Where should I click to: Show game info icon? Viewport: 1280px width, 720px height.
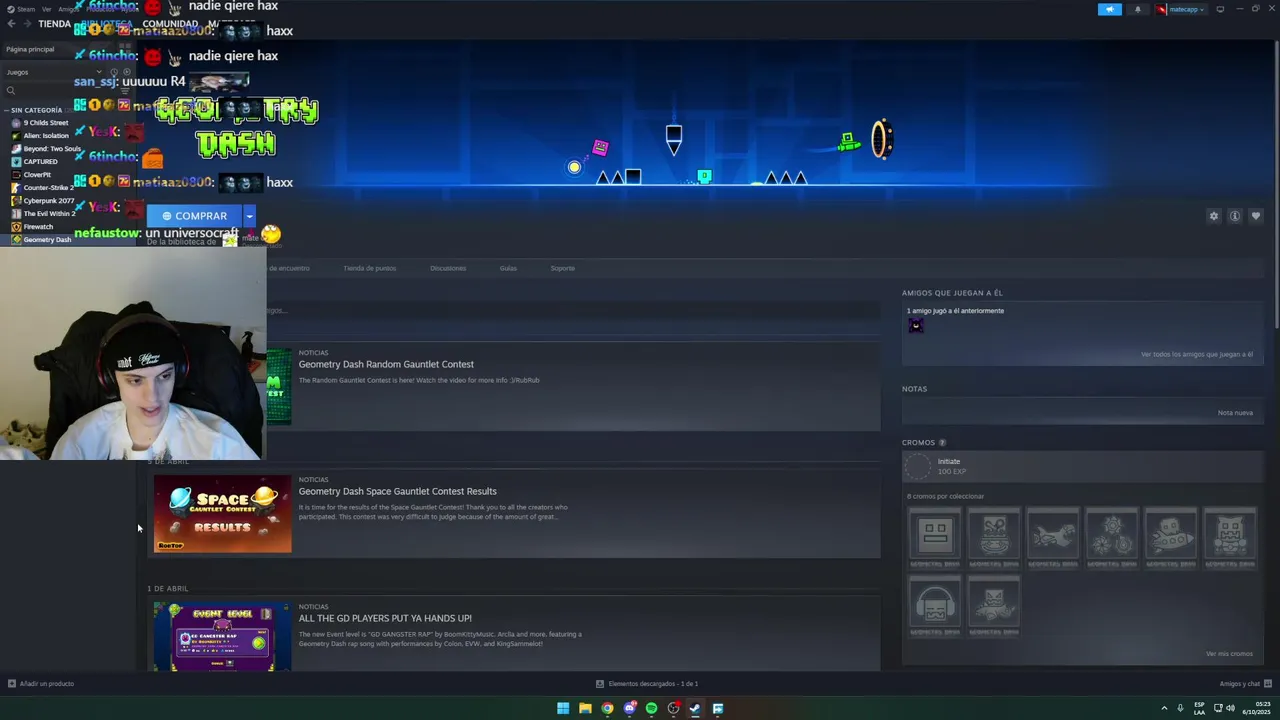(x=1235, y=216)
